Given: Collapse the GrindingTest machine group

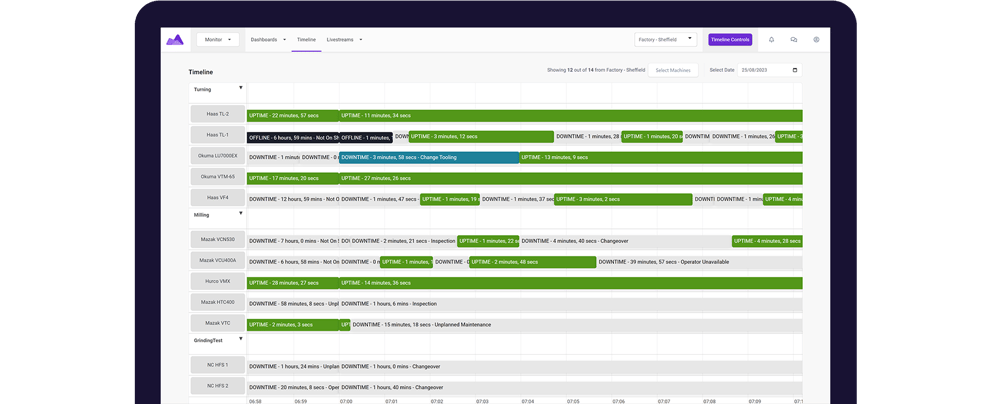Looking at the screenshot, I should (x=240, y=339).
